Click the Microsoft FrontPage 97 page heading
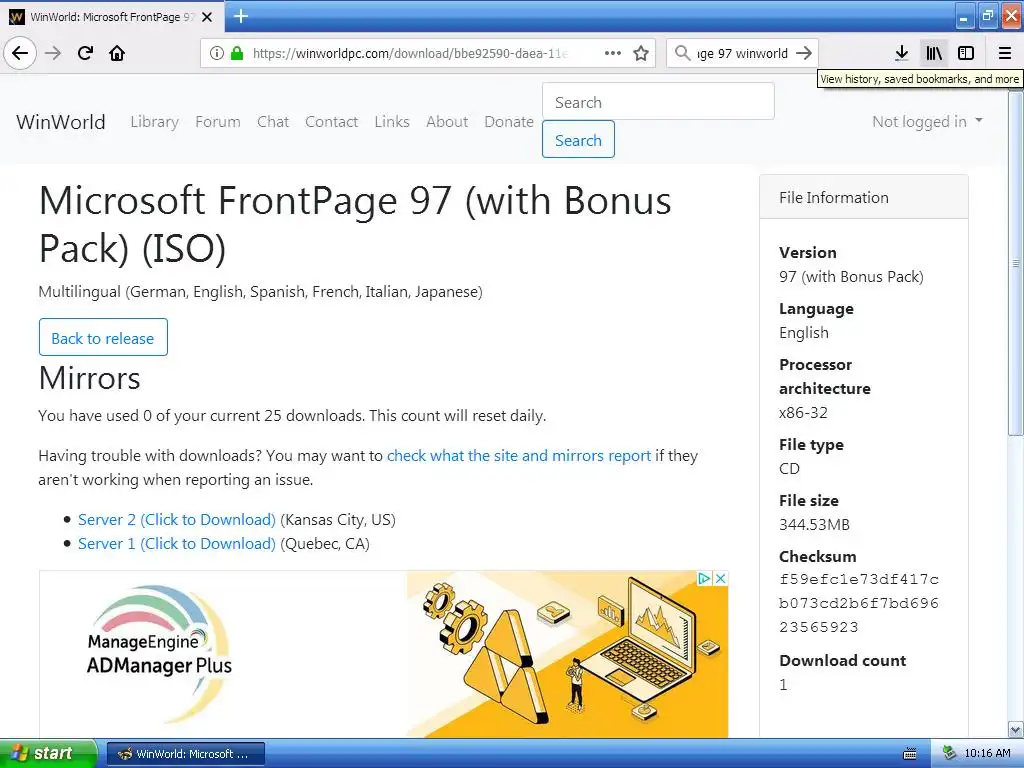 pos(355,224)
